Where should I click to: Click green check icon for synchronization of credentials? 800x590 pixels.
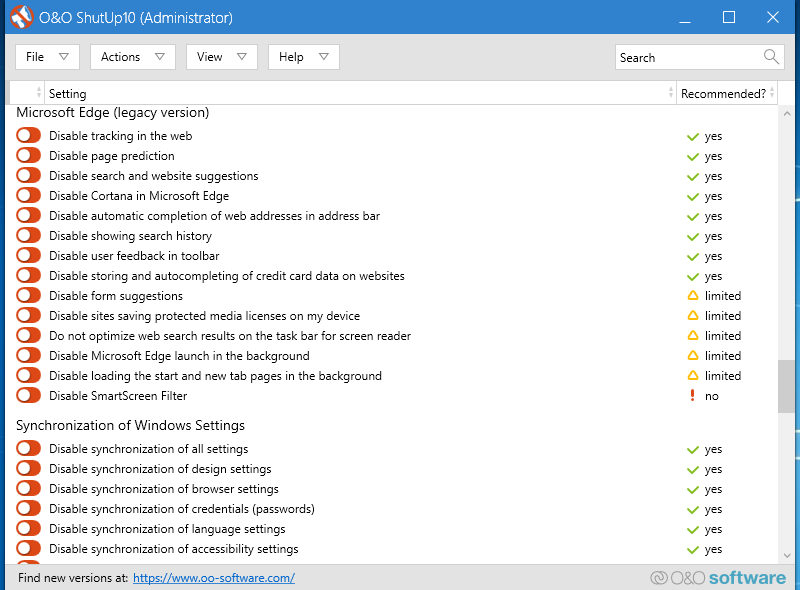click(x=692, y=509)
